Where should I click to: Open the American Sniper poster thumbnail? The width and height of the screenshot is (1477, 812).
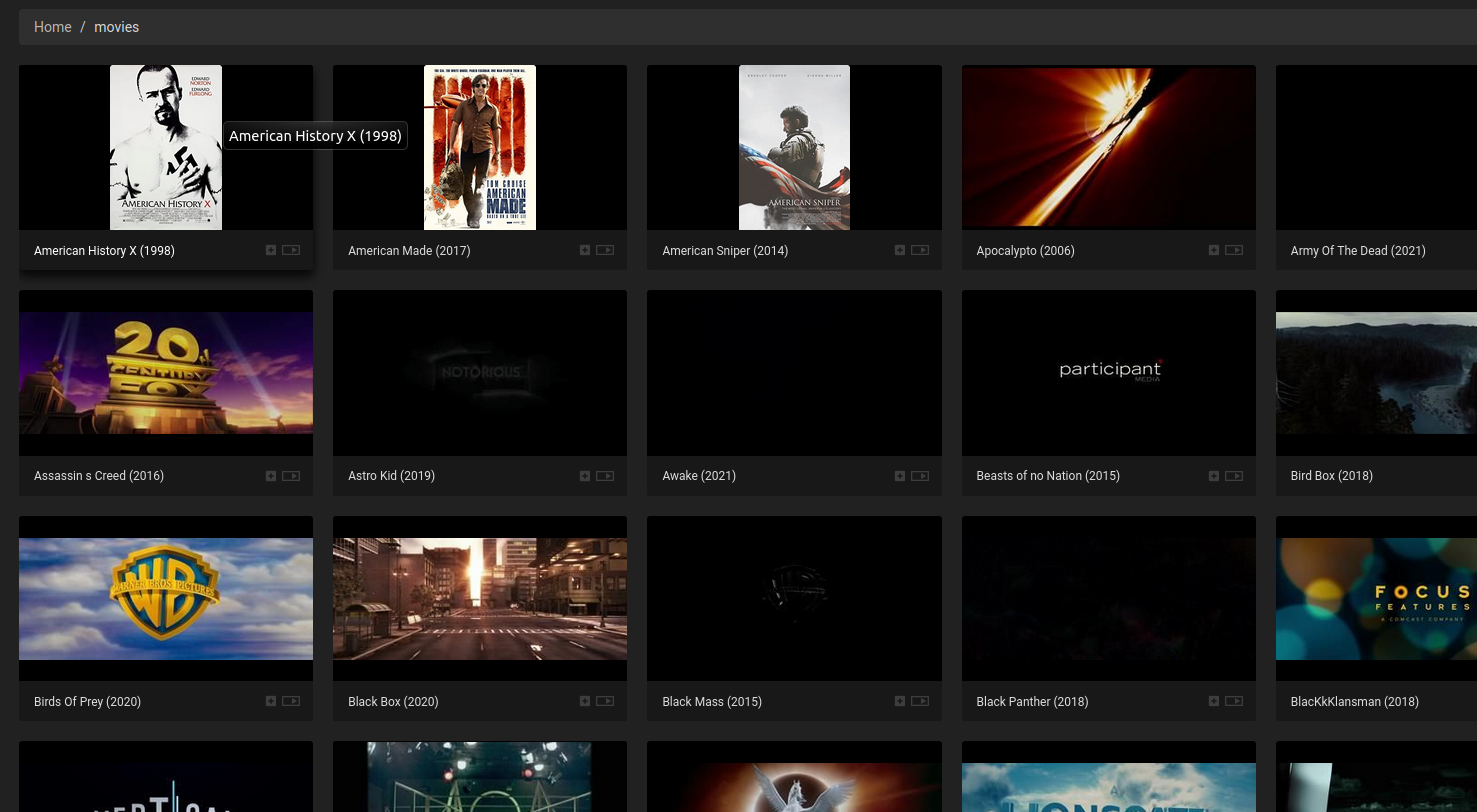point(794,148)
